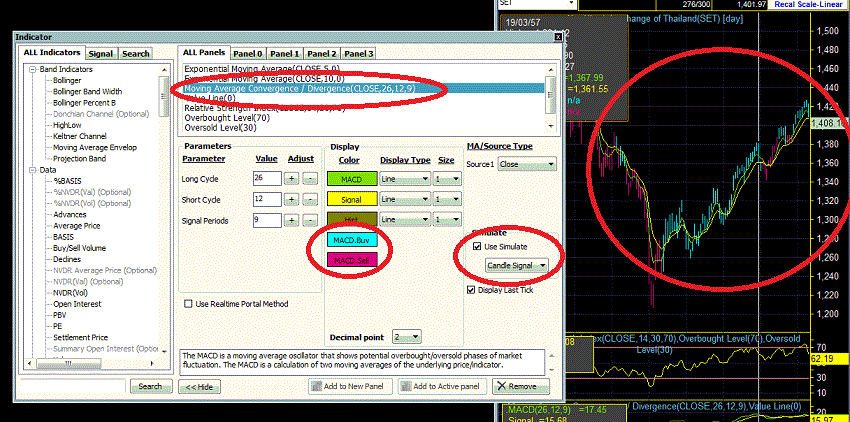Viewport: 850px width, 422px height.
Task: Collapse the Data tree node
Action: click(32, 170)
